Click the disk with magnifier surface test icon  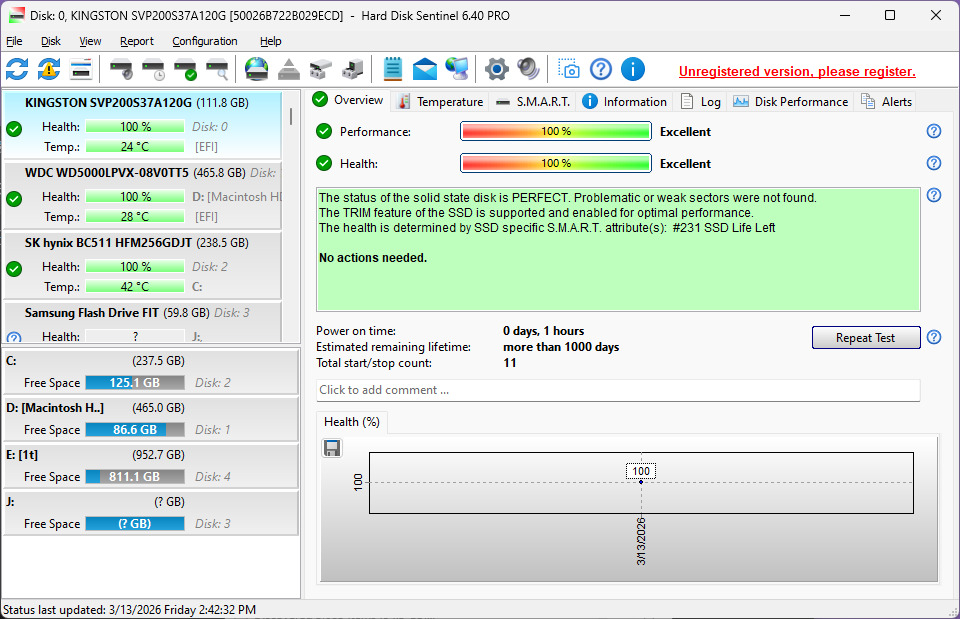(x=217, y=69)
